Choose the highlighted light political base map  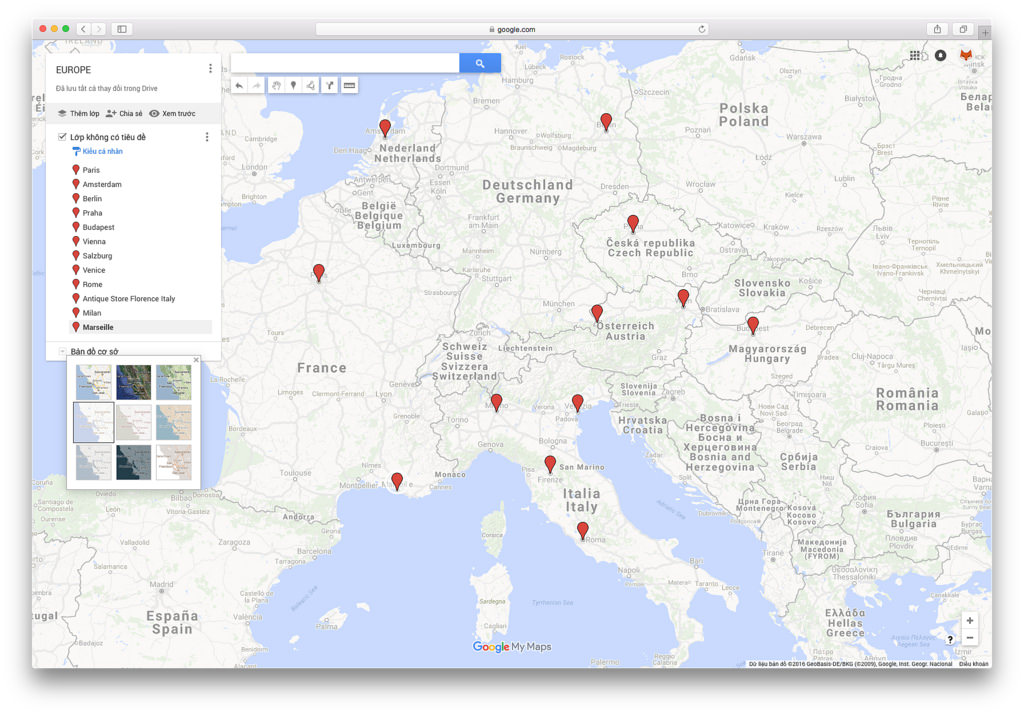point(93,422)
